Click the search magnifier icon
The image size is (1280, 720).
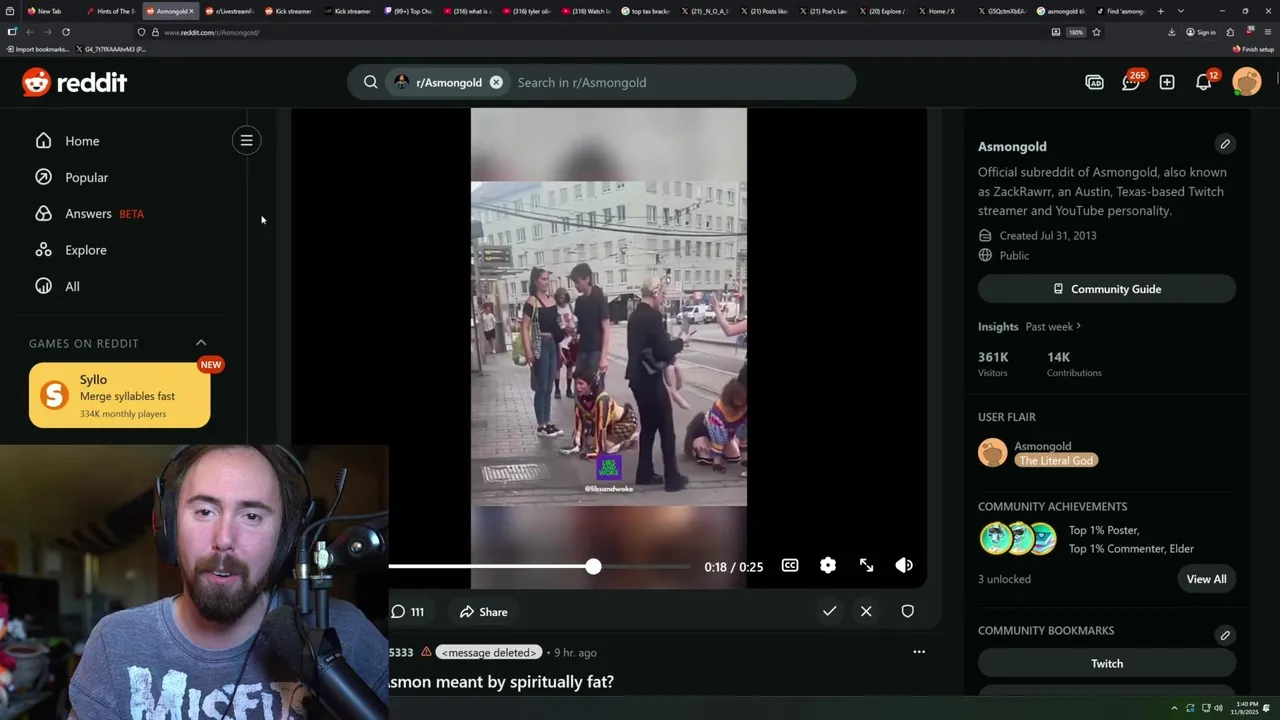371,82
